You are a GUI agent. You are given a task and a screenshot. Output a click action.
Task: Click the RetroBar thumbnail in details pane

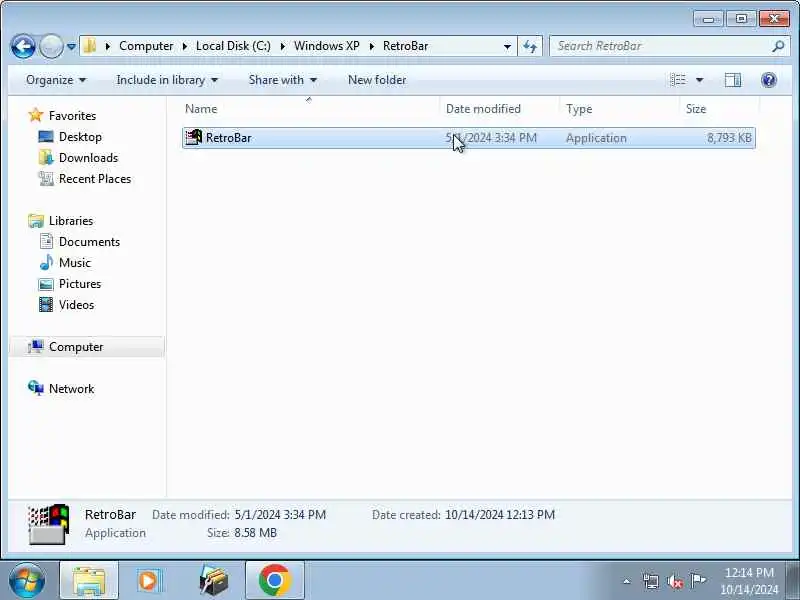tap(48, 524)
